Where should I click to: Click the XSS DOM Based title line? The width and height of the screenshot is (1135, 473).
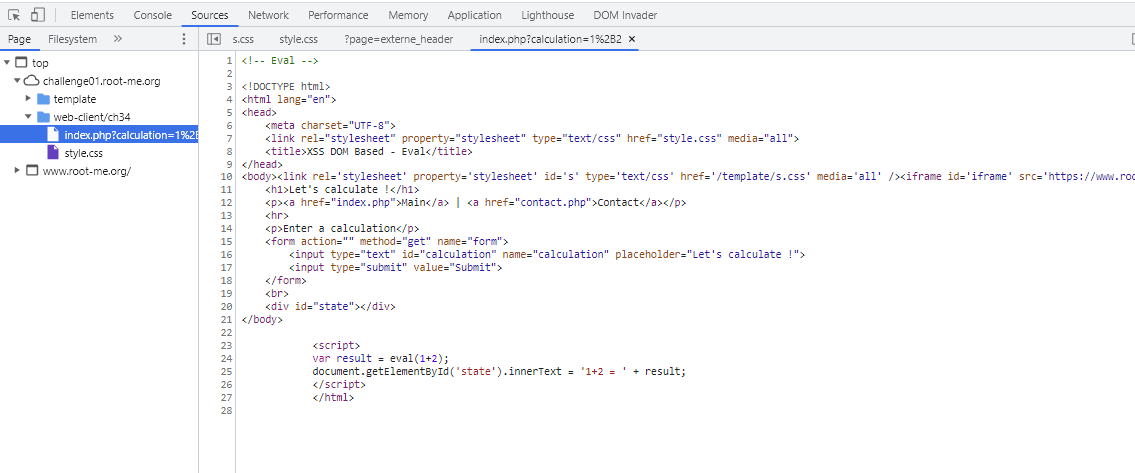pos(368,151)
